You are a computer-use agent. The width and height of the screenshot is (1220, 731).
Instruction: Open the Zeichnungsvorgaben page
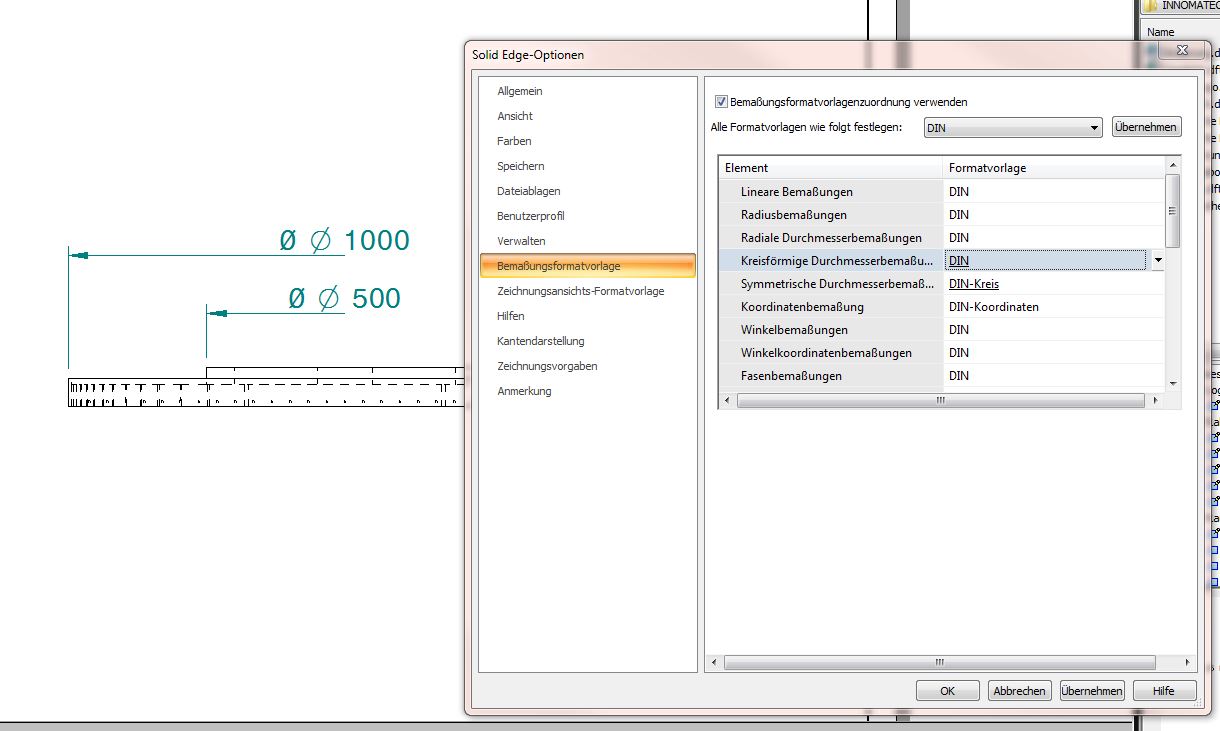tap(547, 366)
